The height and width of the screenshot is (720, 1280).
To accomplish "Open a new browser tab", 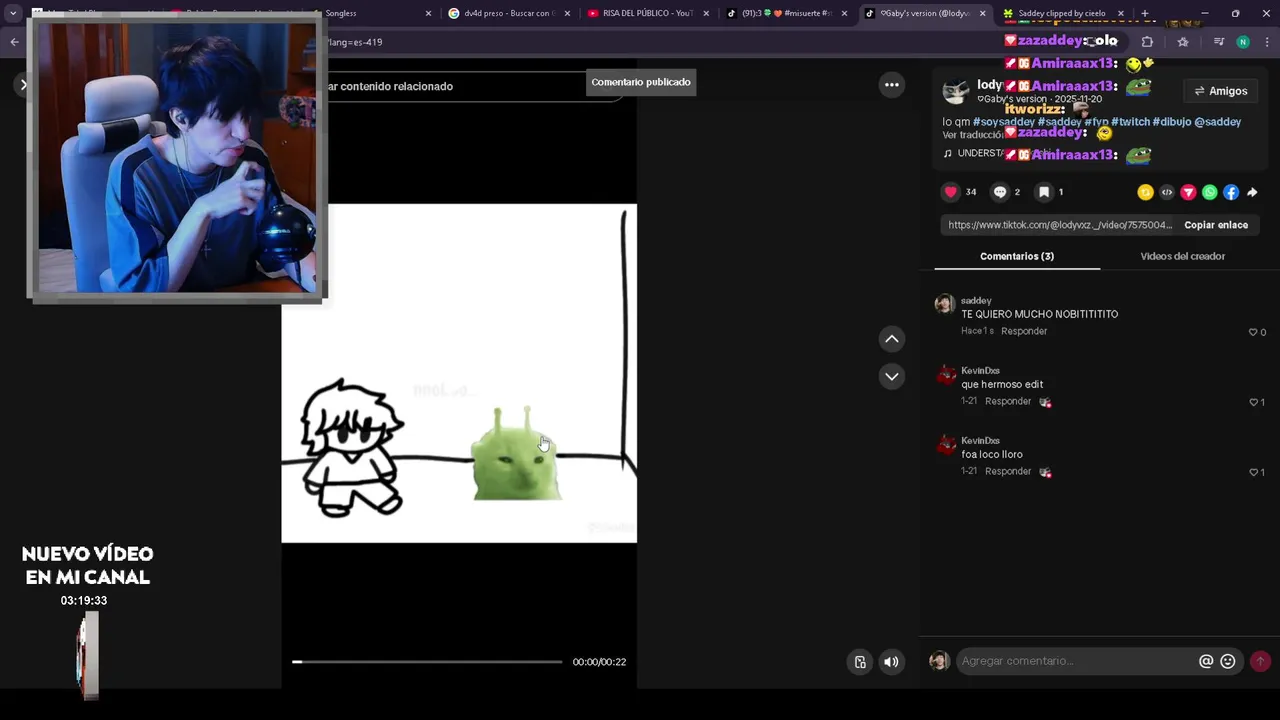I will [1145, 13].
